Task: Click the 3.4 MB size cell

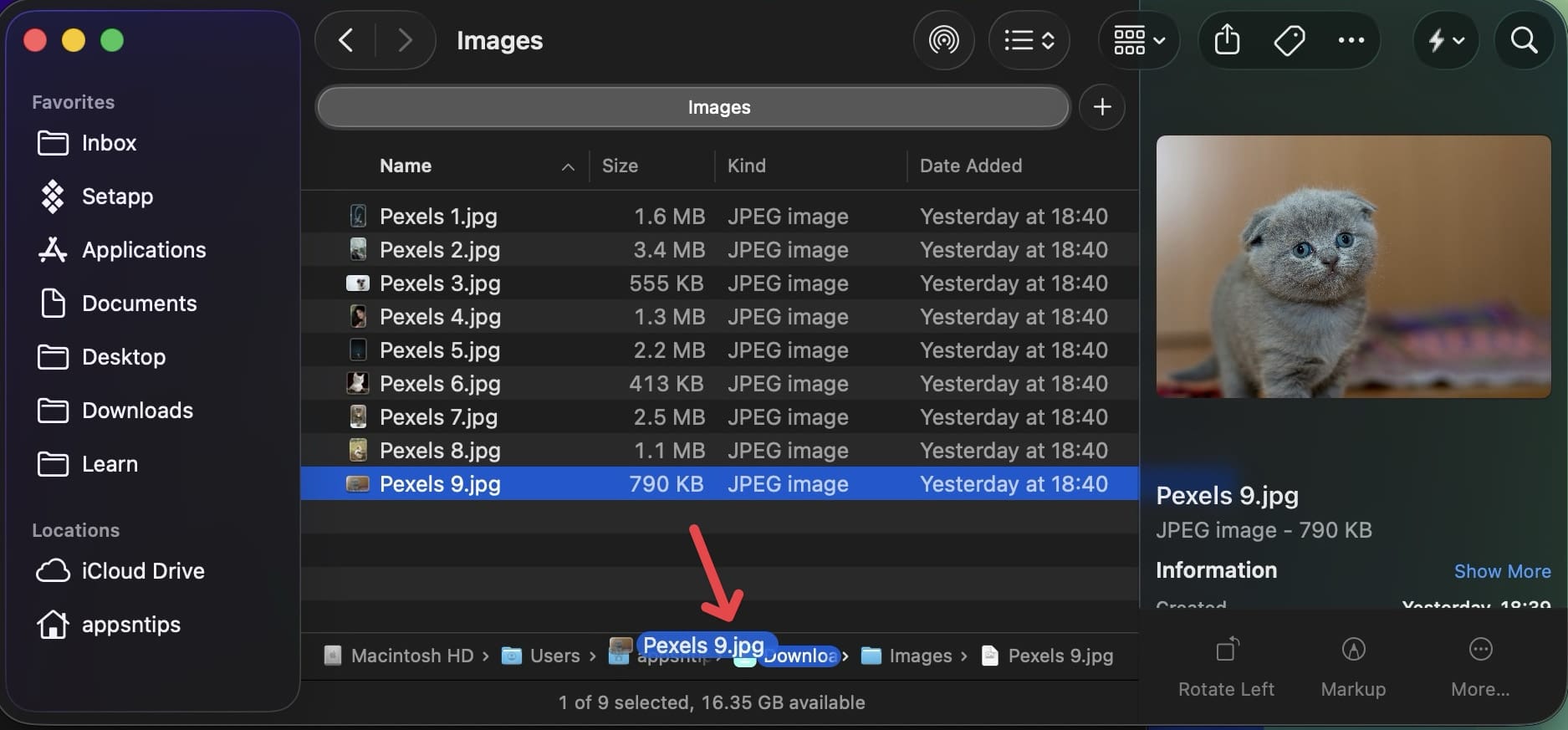Action: [x=669, y=250]
